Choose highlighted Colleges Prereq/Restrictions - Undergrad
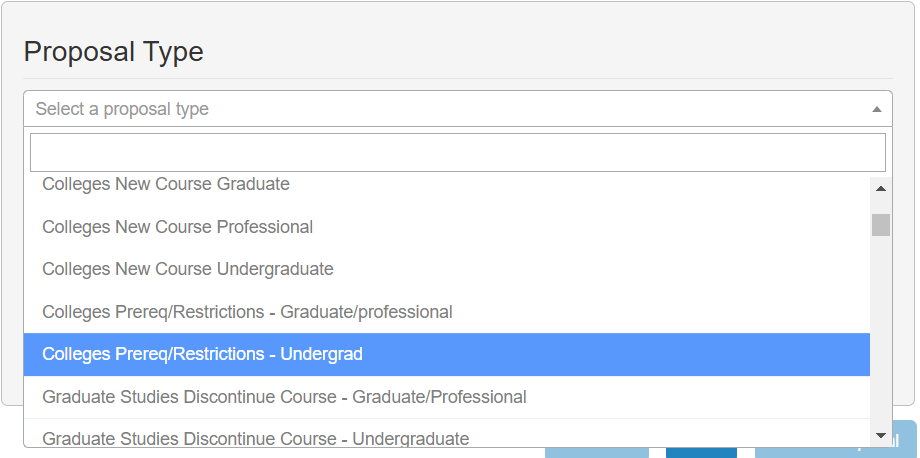920x458 pixels. (202, 354)
